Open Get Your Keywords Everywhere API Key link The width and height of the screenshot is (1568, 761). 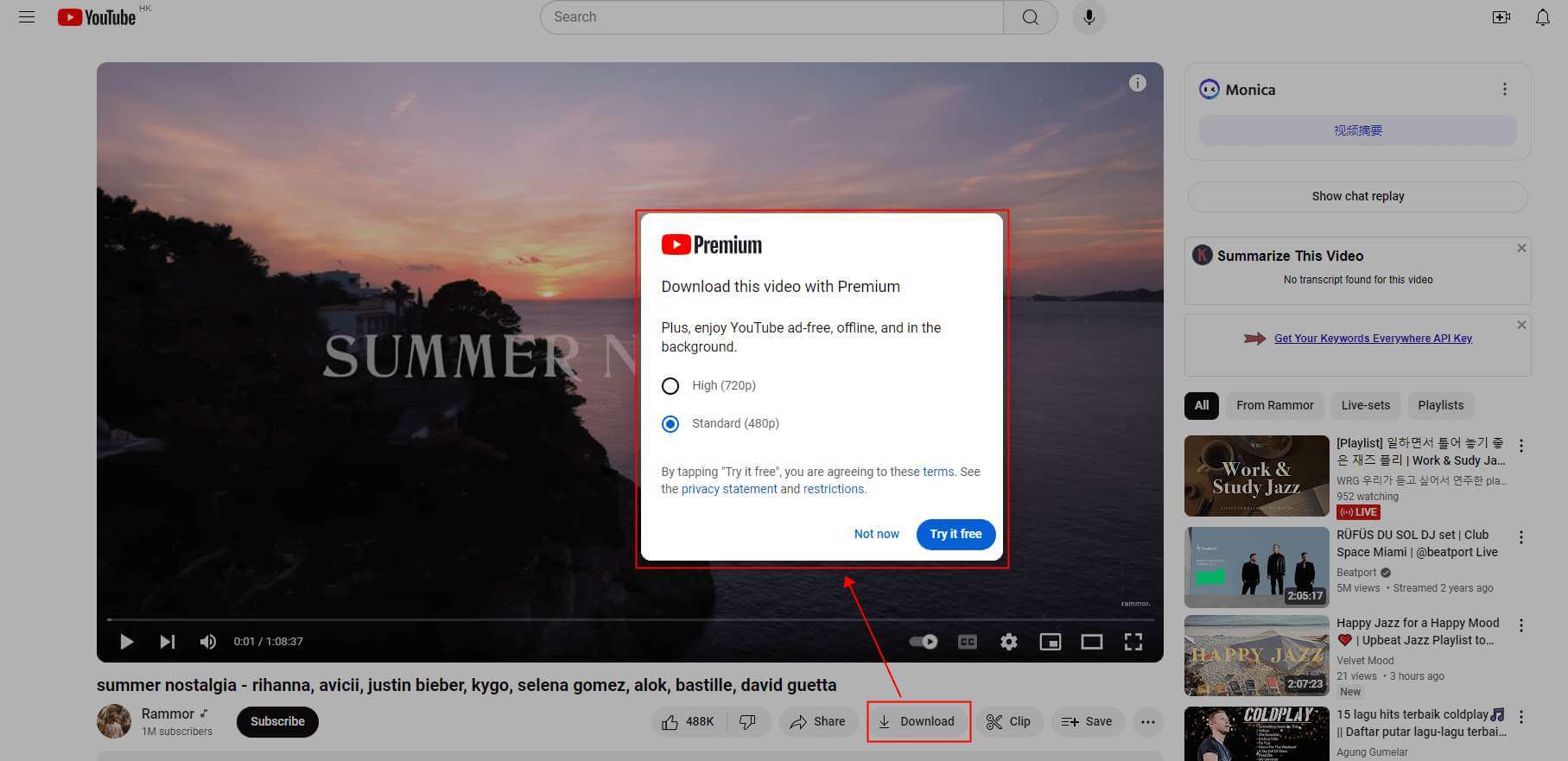tap(1373, 339)
